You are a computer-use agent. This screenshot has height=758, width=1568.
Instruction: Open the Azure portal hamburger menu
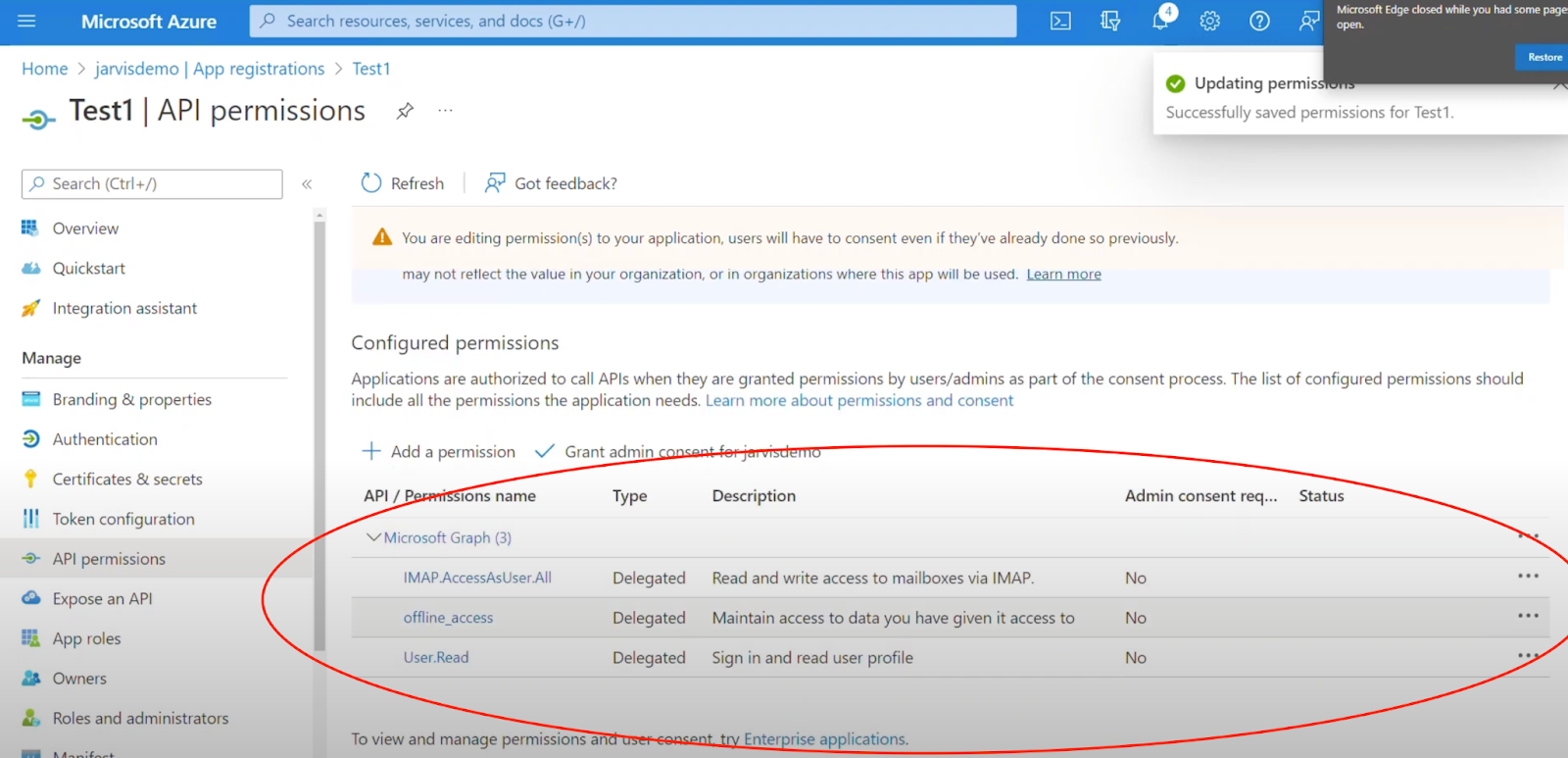pyautogui.click(x=26, y=21)
